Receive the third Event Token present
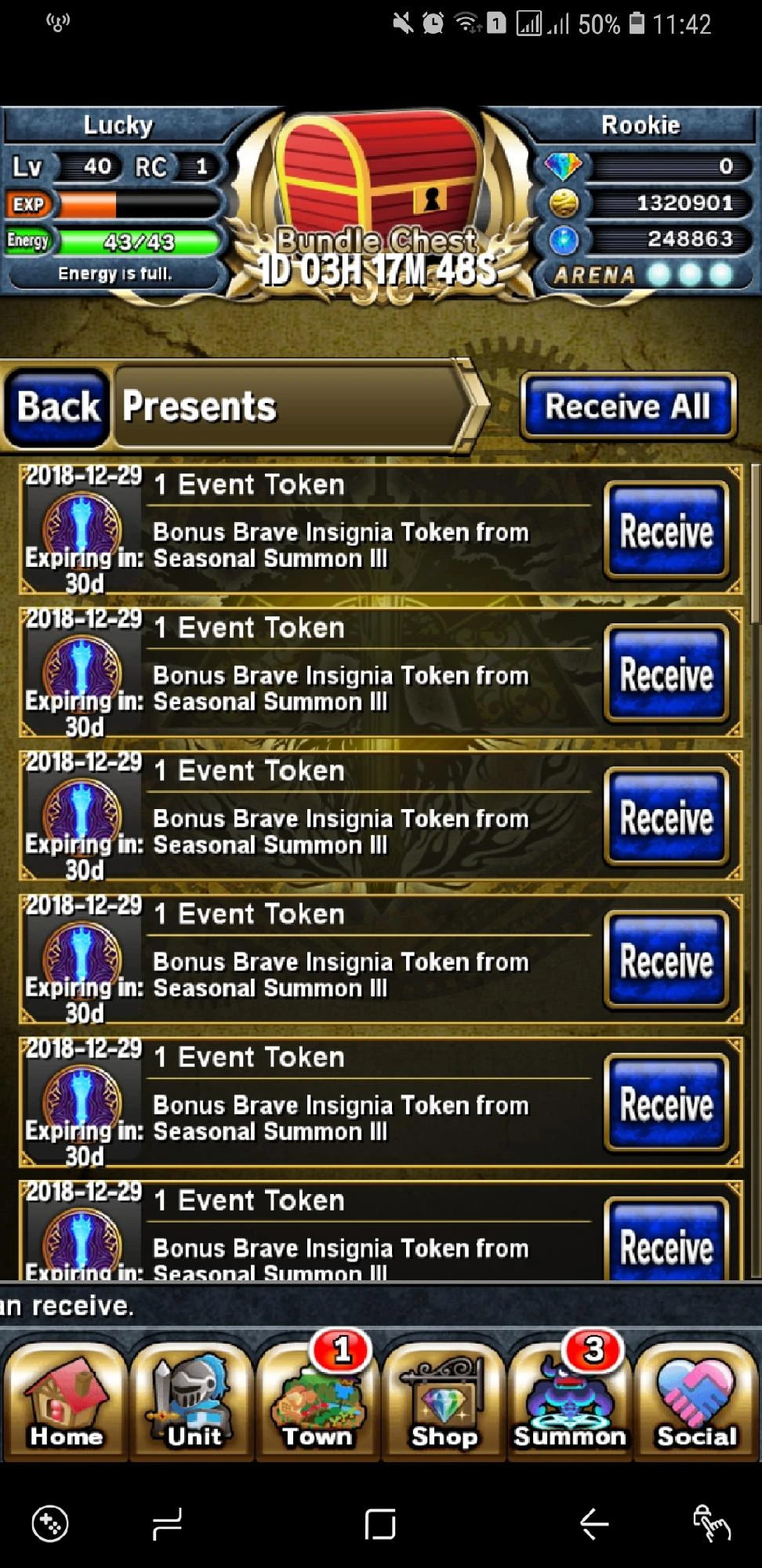 point(667,817)
